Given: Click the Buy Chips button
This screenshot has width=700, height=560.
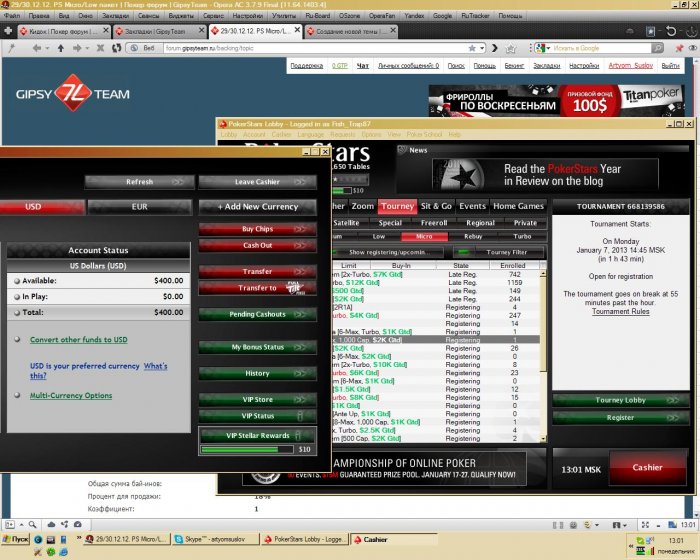Looking at the screenshot, I should [258, 229].
